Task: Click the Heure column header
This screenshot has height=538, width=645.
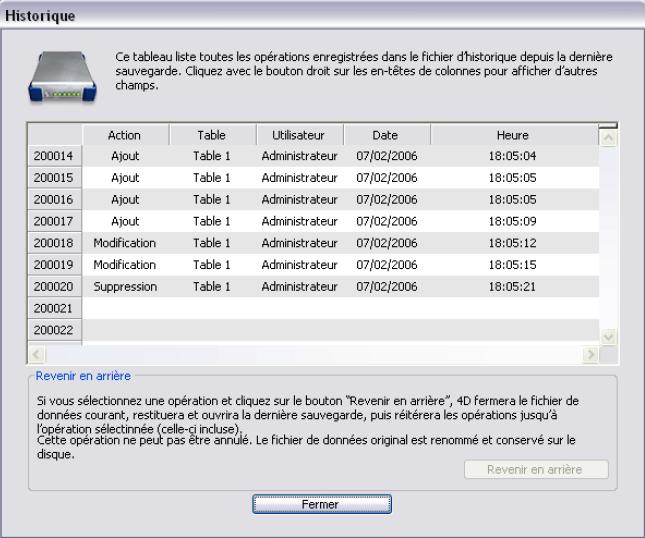Action: click(x=512, y=135)
